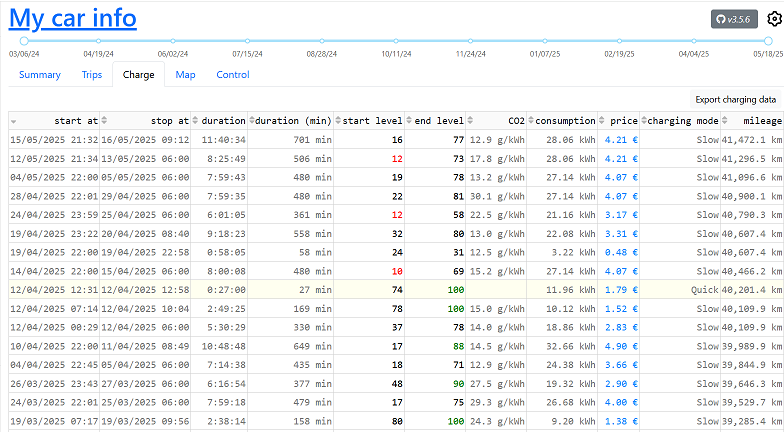Click end level 88 in green
This screenshot has width=784, height=432.
point(435,346)
